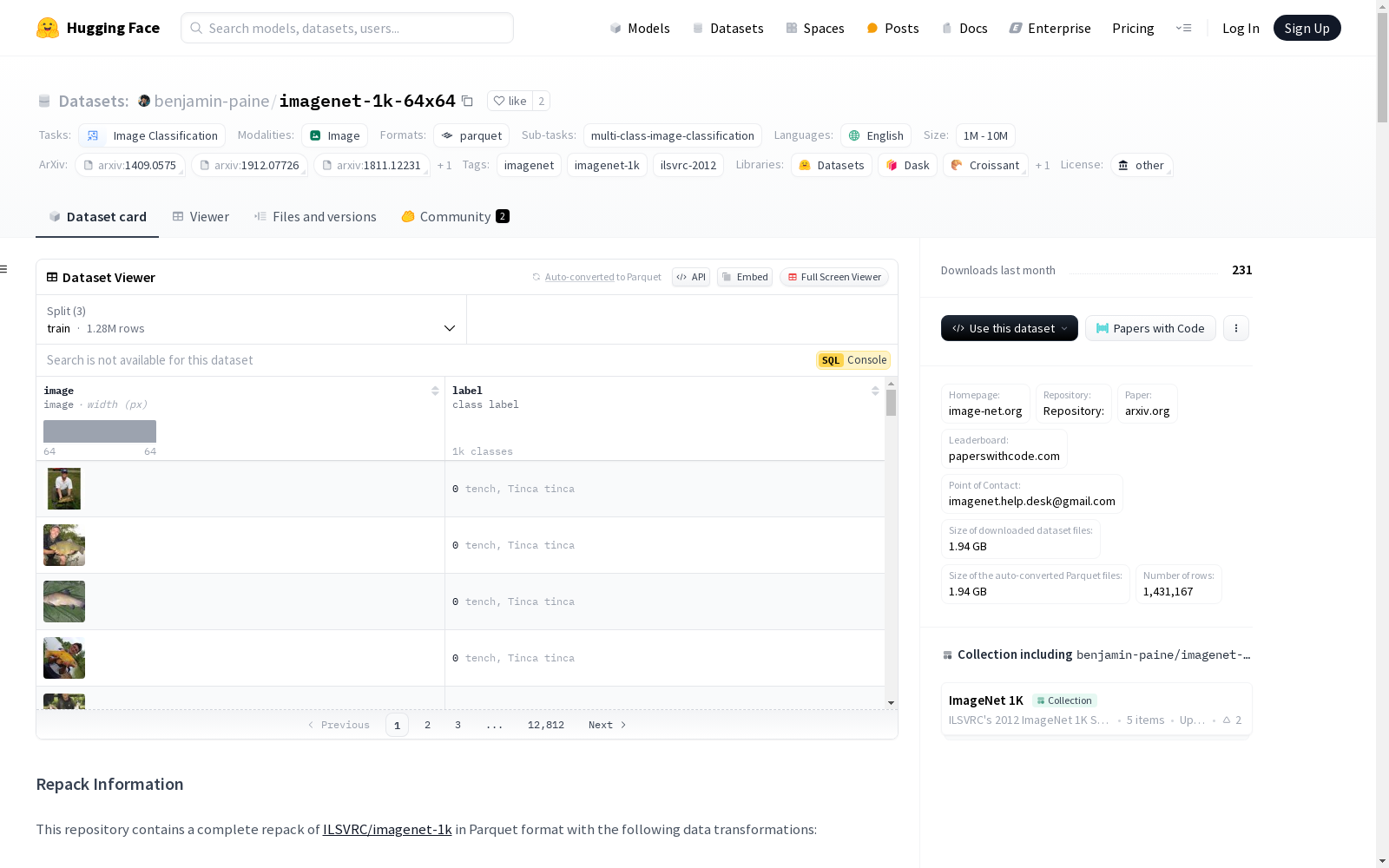
Task: Switch to the Viewer tab
Action: [201, 217]
